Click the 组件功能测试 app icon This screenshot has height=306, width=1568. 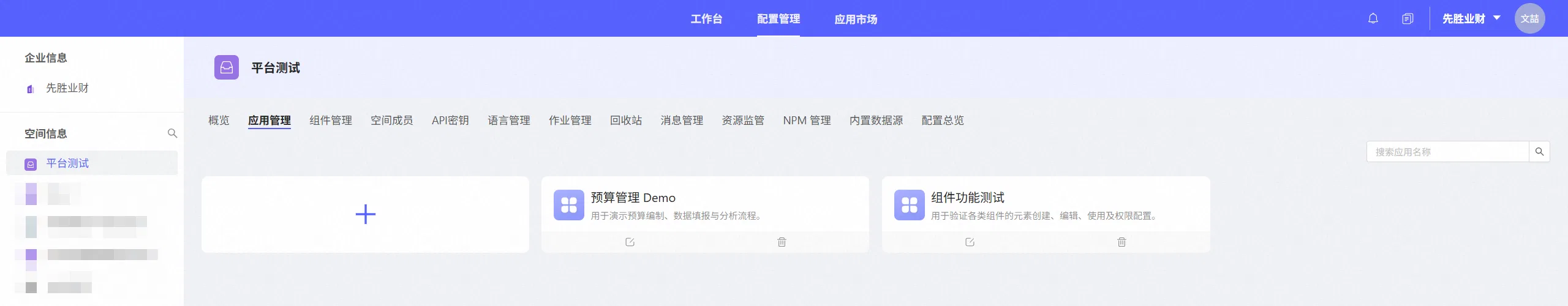910,204
